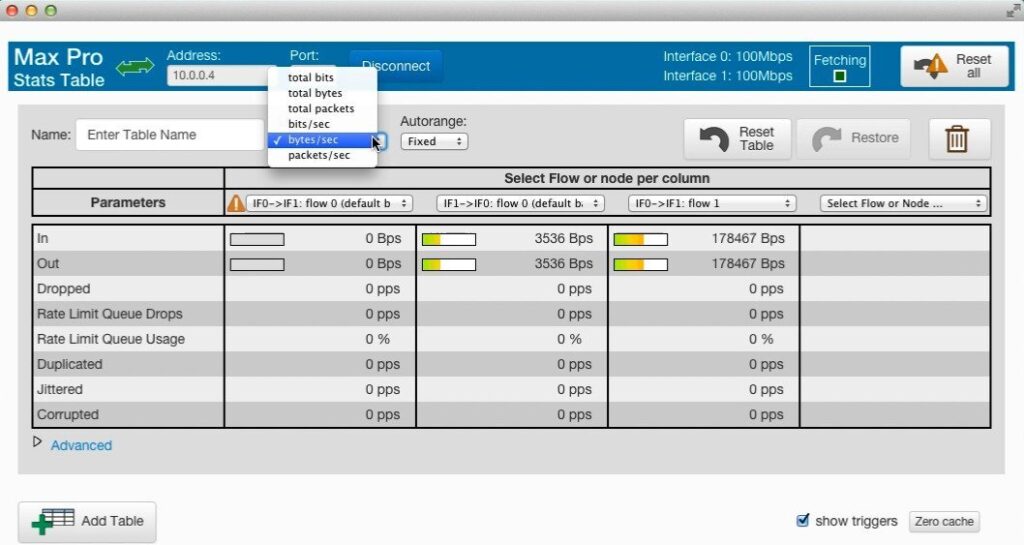
Task: Click the Enter Table Name field
Action: [x=168, y=135]
